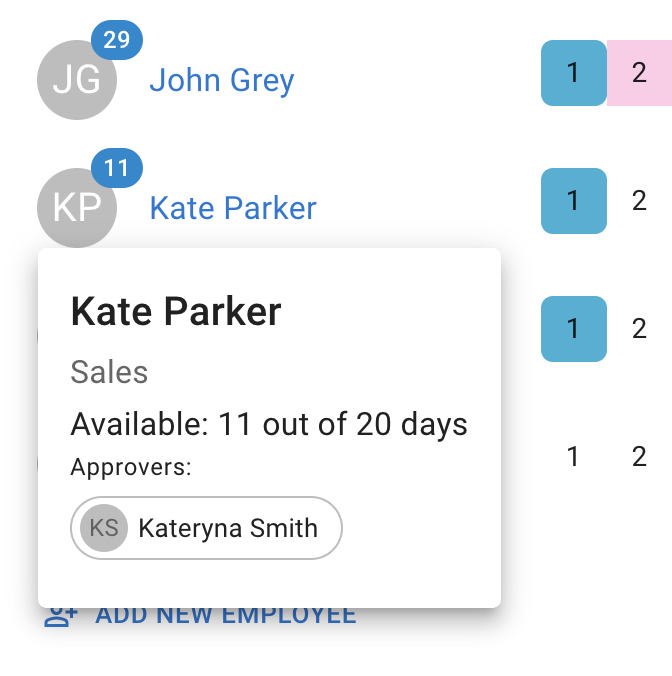Select day 2 in Kate Parker's row

639,201
